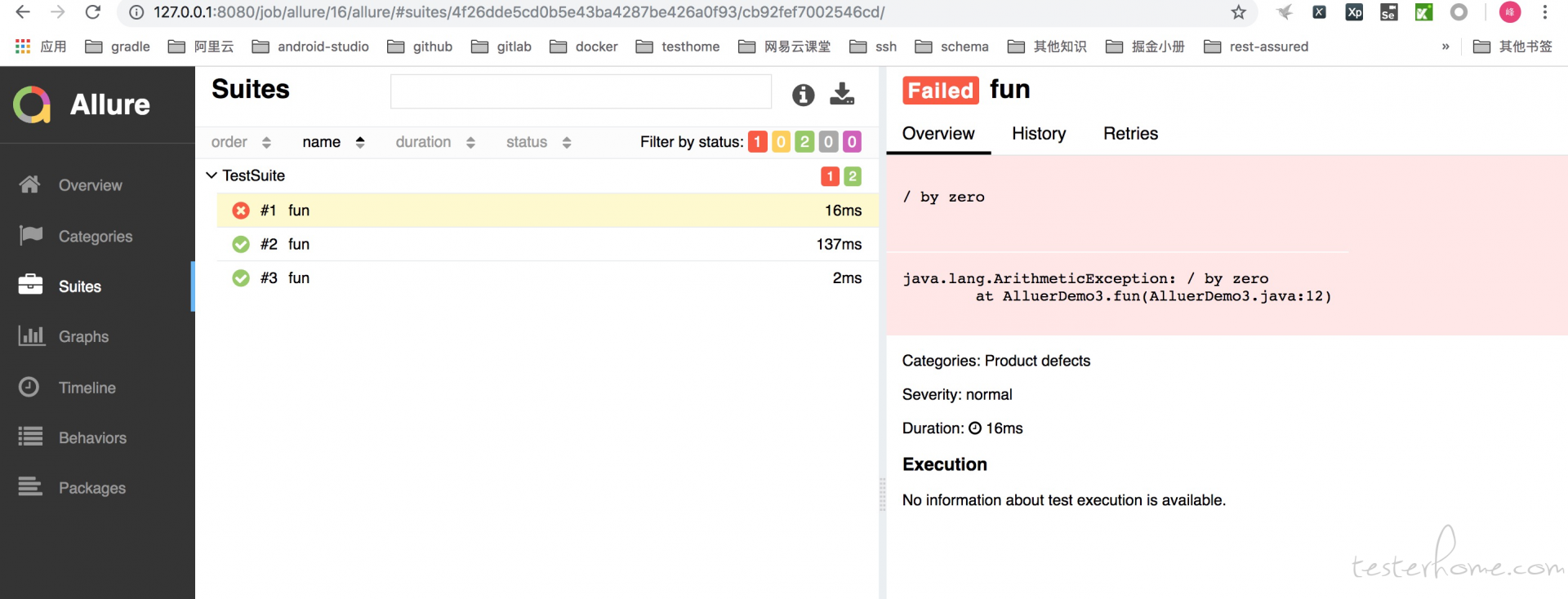Toggle the gray skipped status filter
This screenshot has width=1568, height=599.
(x=828, y=142)
